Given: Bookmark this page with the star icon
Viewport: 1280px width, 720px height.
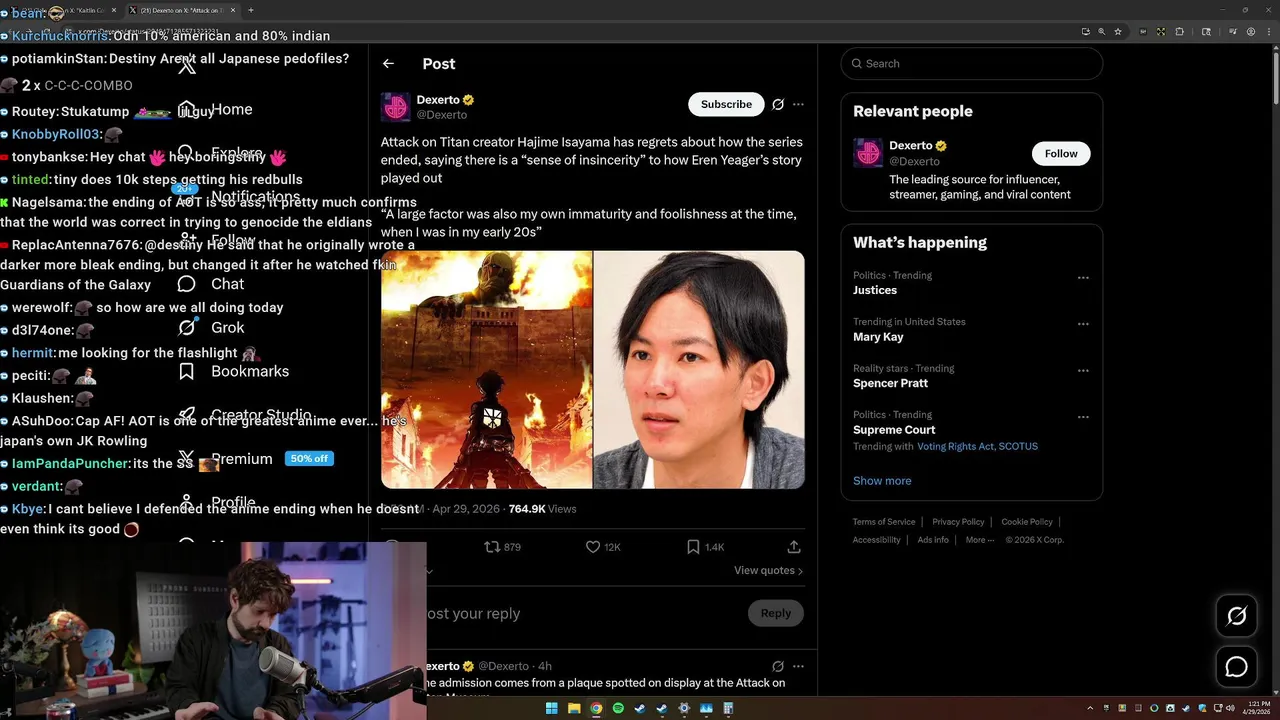Looking at the screenshot, I should [x=1118, y=31].
